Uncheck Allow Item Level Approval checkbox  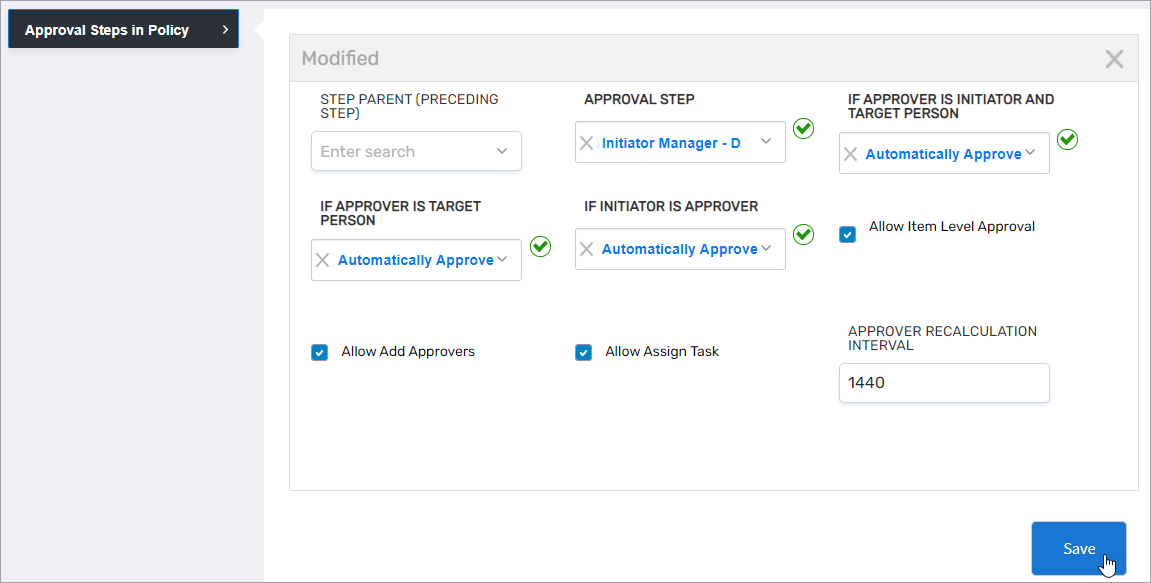[x=848, y=235]
